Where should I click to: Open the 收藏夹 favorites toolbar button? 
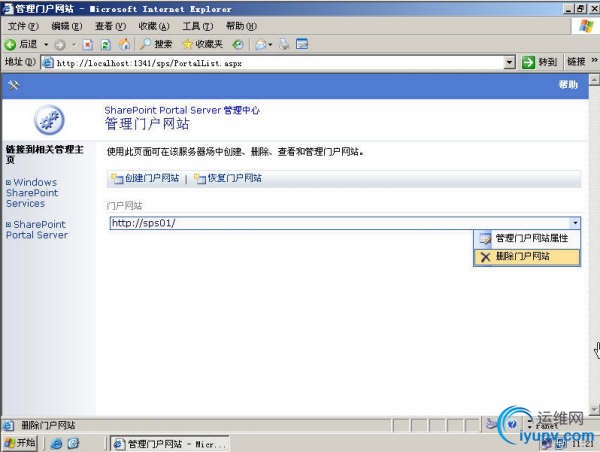click(x=203, y=44)
